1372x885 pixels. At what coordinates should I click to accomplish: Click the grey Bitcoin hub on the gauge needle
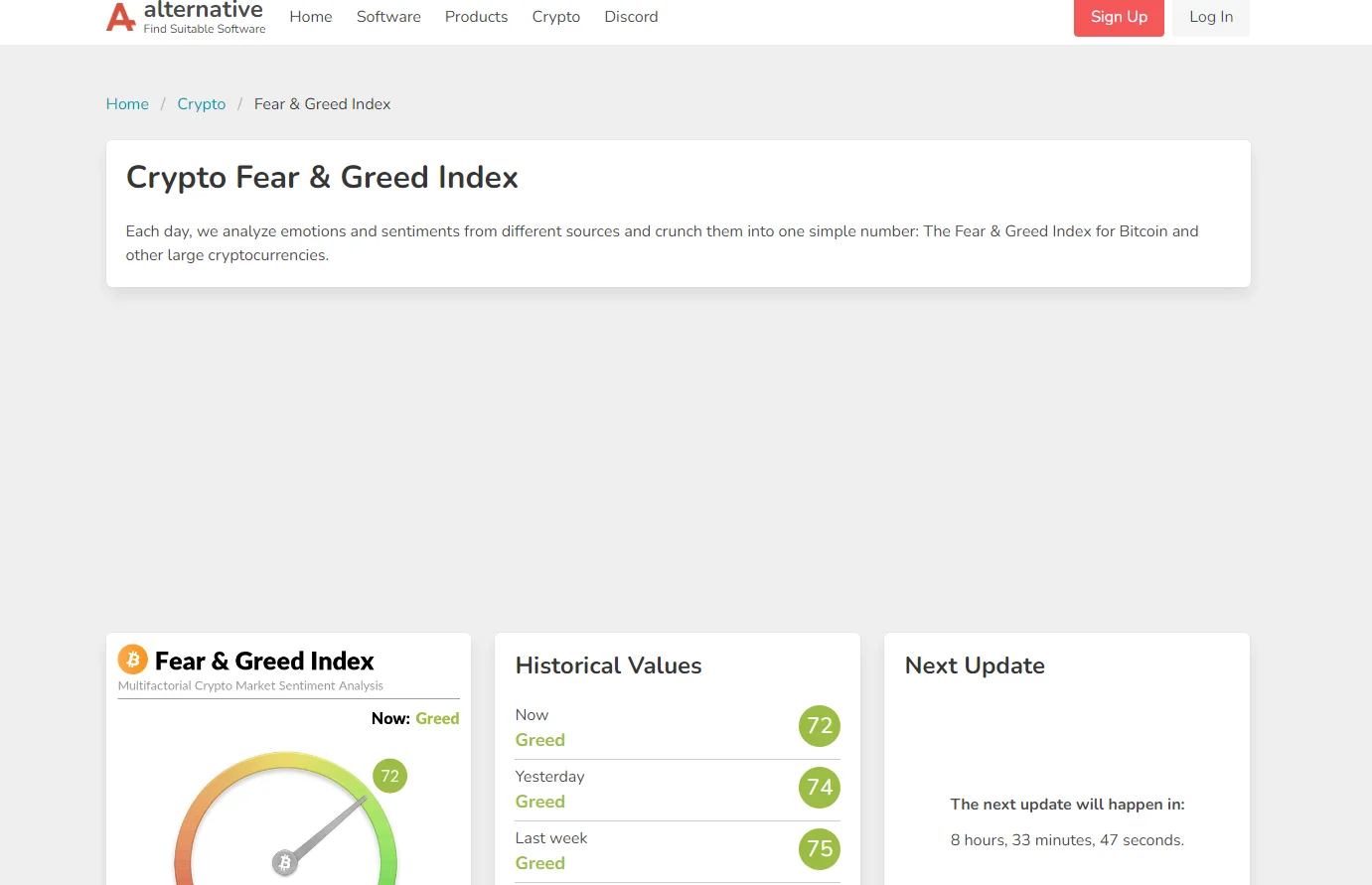coord(285,863)
